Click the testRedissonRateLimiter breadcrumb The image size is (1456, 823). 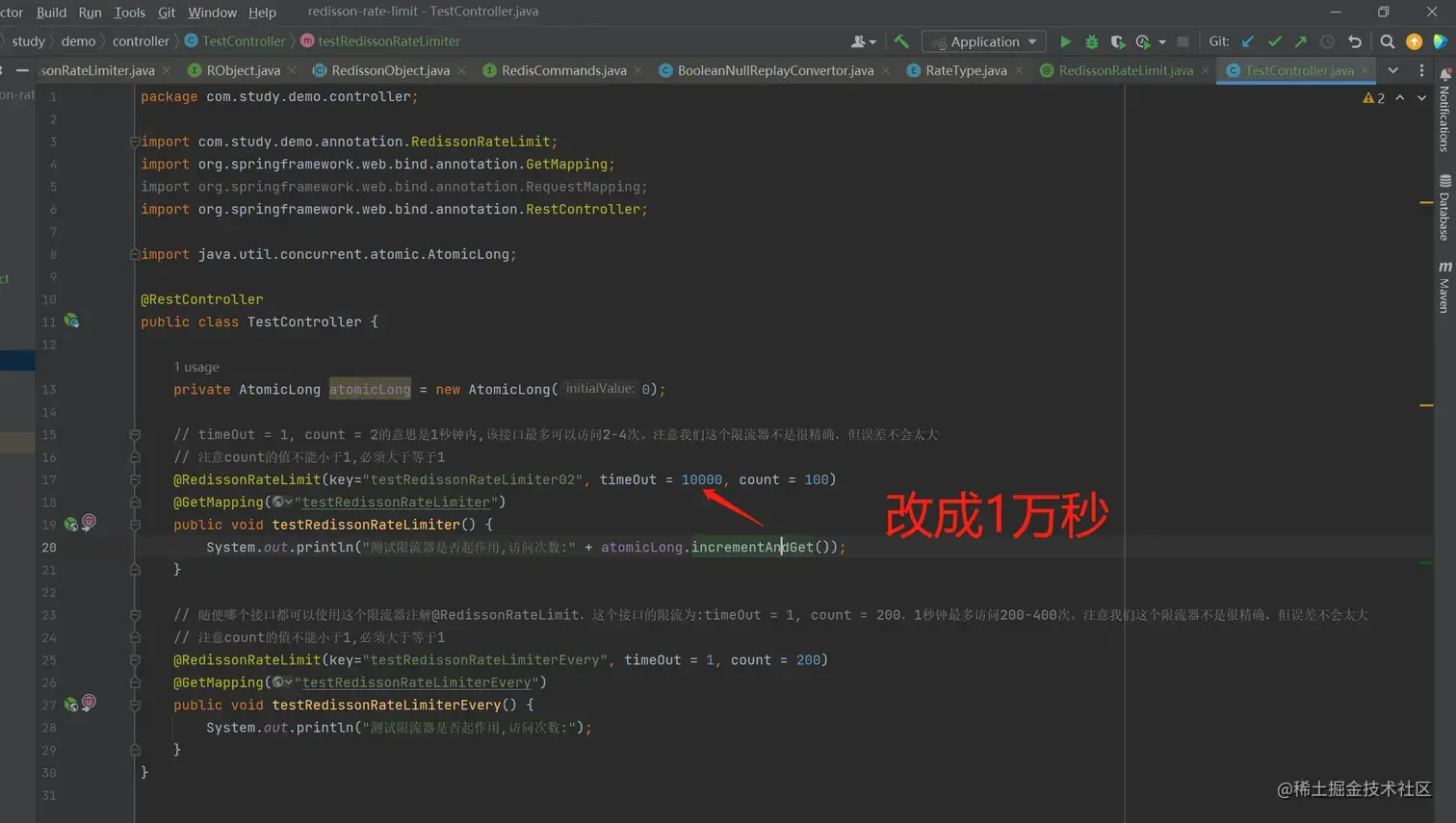(x=380, y=41)
